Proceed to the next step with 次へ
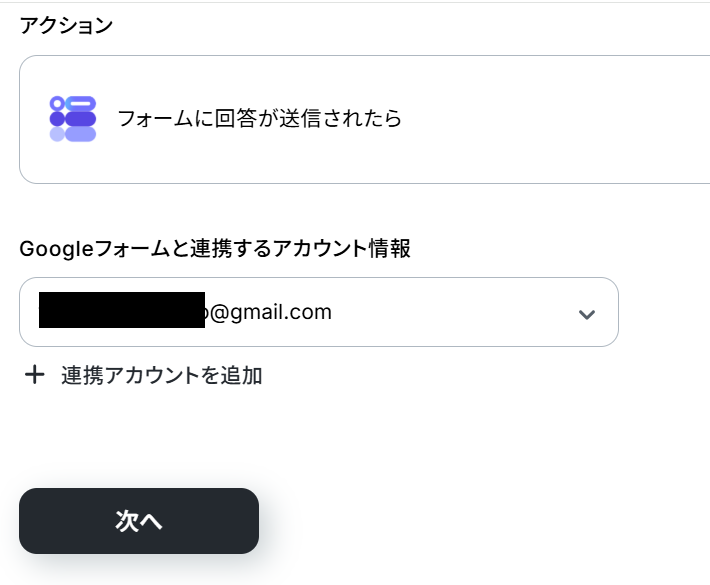Image resolution: width=710 pixels, height=585 pixels. tap(139, 521)
